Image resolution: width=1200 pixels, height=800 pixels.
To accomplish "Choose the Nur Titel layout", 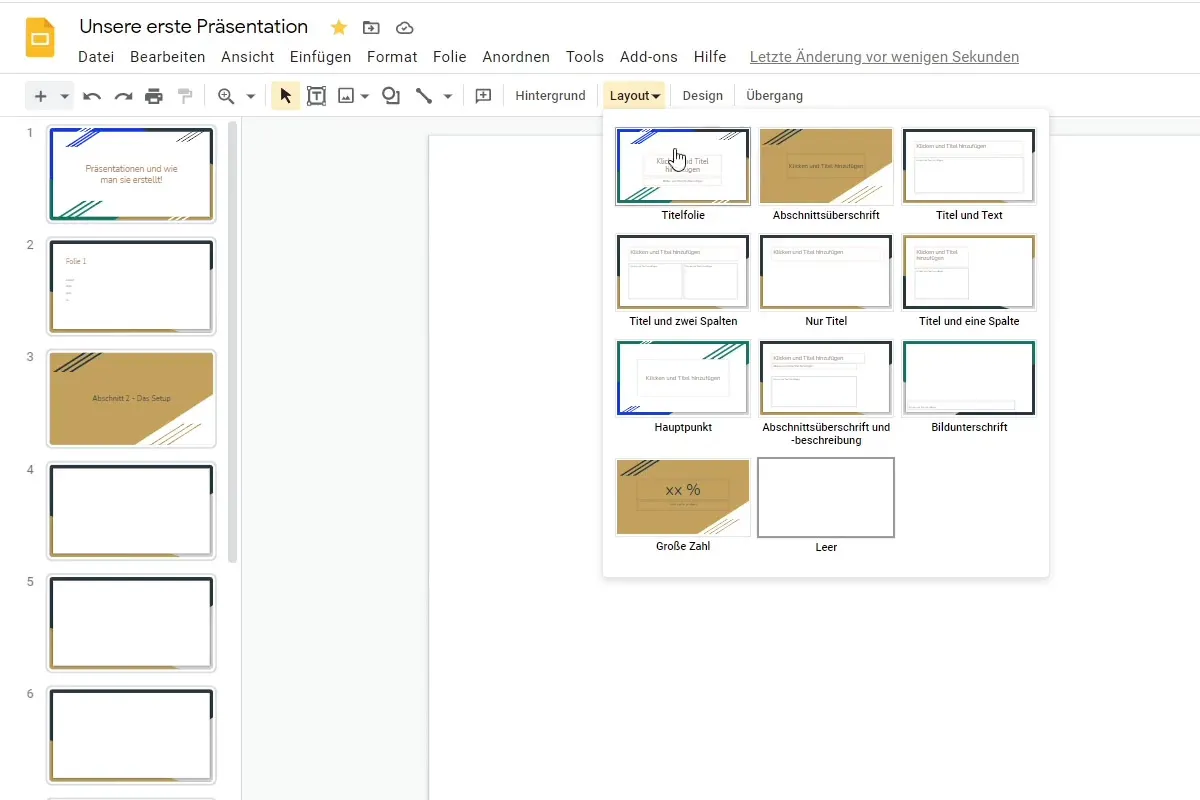I will (826, 272).
